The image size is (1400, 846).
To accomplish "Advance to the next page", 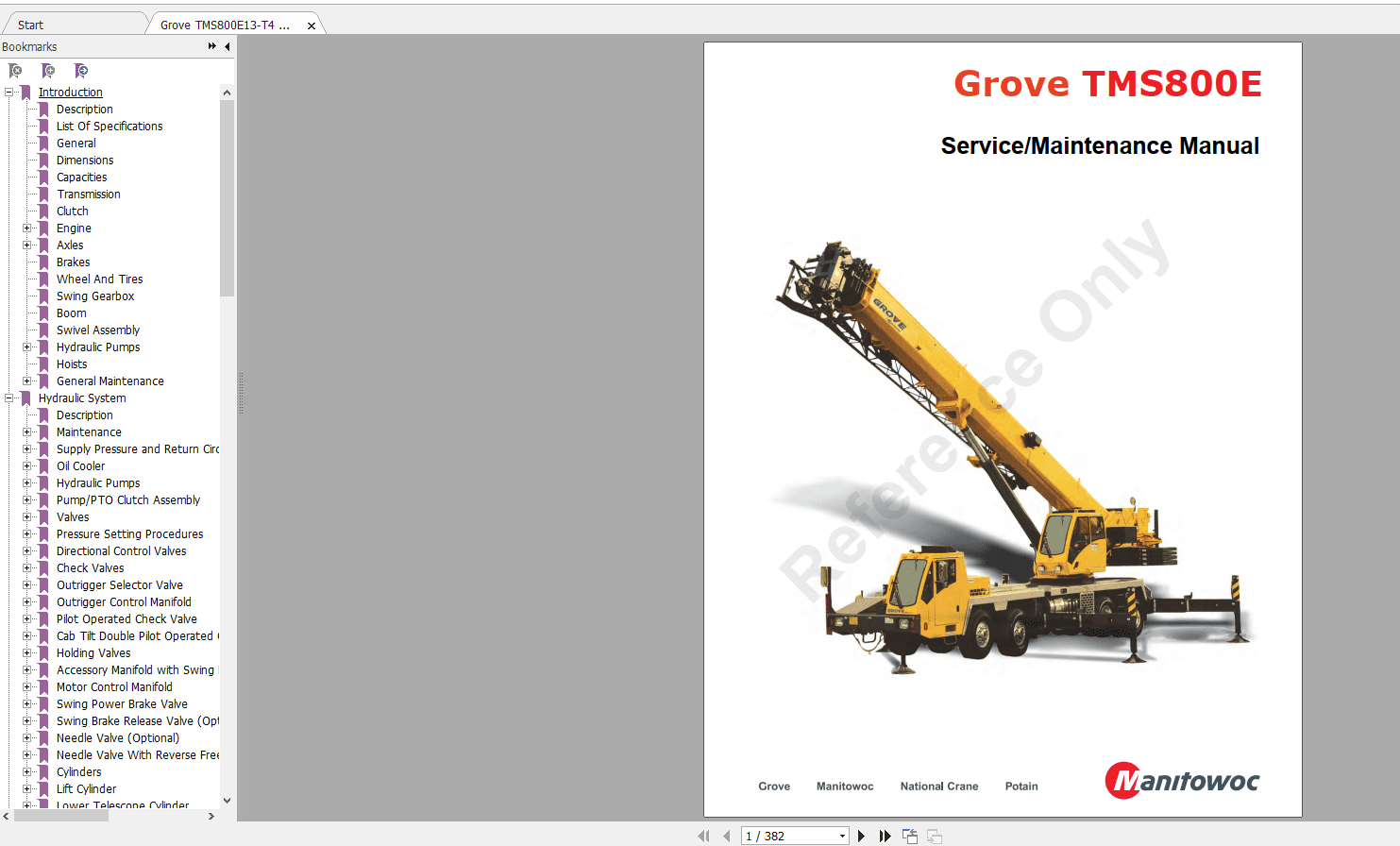I will click(x=861, y=836).
